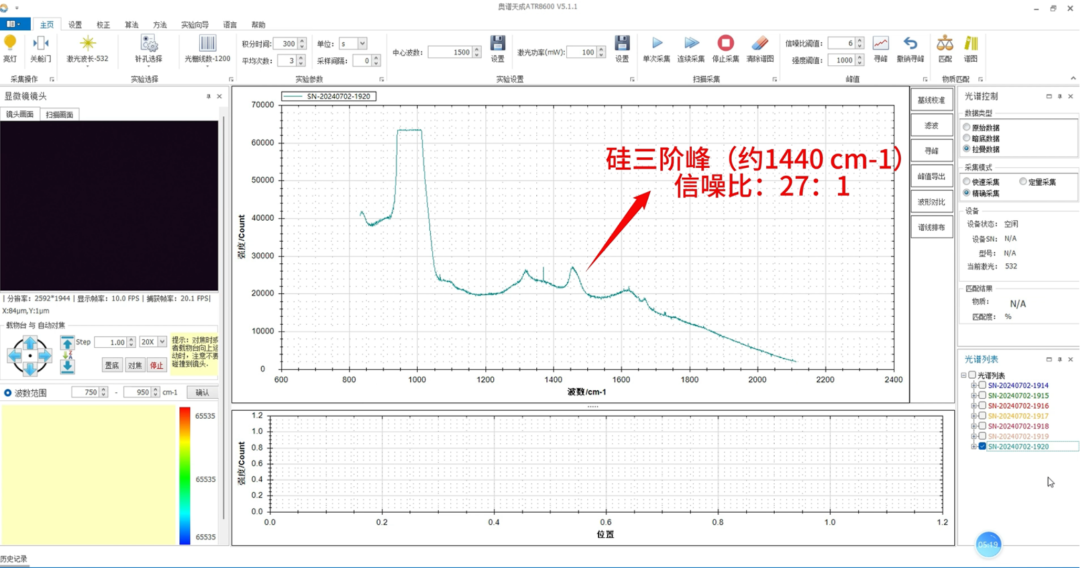This screenshot has height=568, width=1080.
Task: Click the 高灯 light bulb icon
Action: point(10,44)
